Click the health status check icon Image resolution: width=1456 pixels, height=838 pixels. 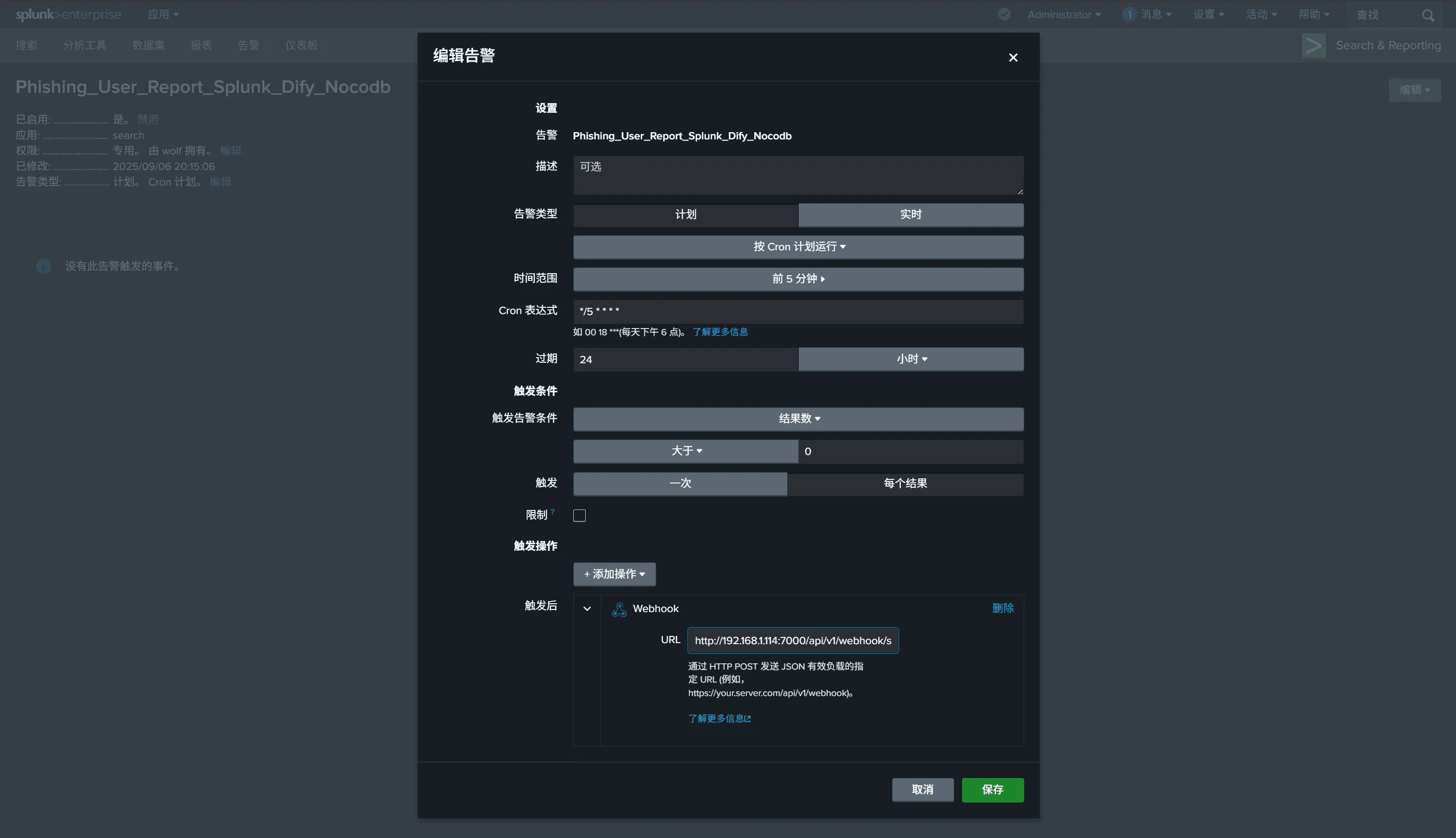click(x=1004, y=15)
